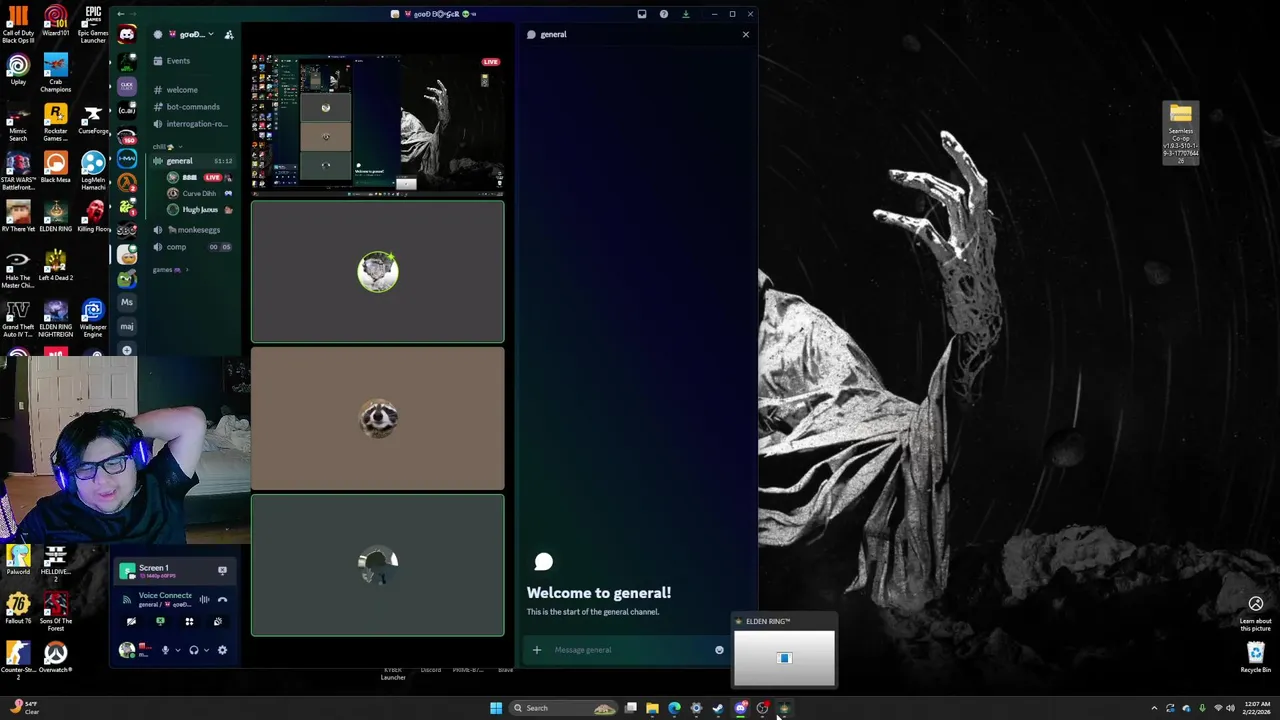This screenshot has width=1280, height=720.
Task: Toggle screen sharing in the voice panel
Action: coord(160,622)
